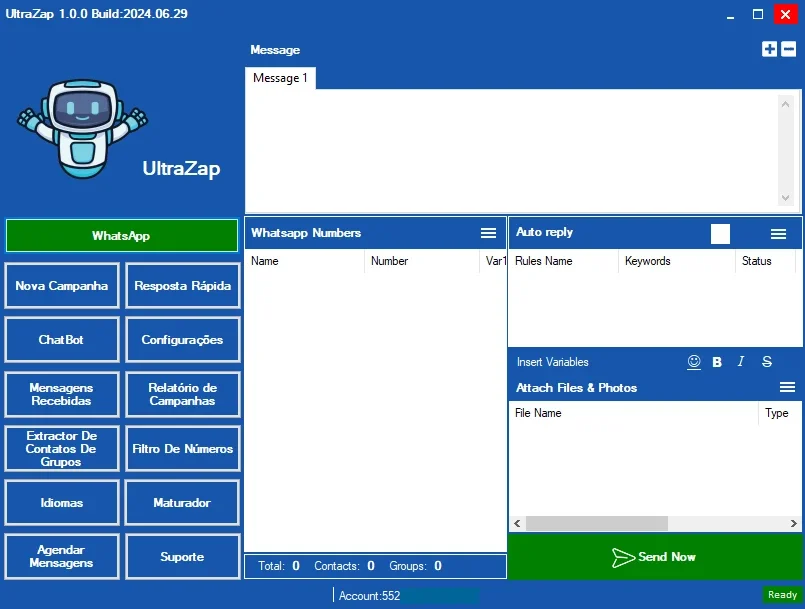Click the attachments horizontal scrollbar thumb
The width and height of the screenshot is (805, 609).
pyautogui.click(x=597, y=523)
